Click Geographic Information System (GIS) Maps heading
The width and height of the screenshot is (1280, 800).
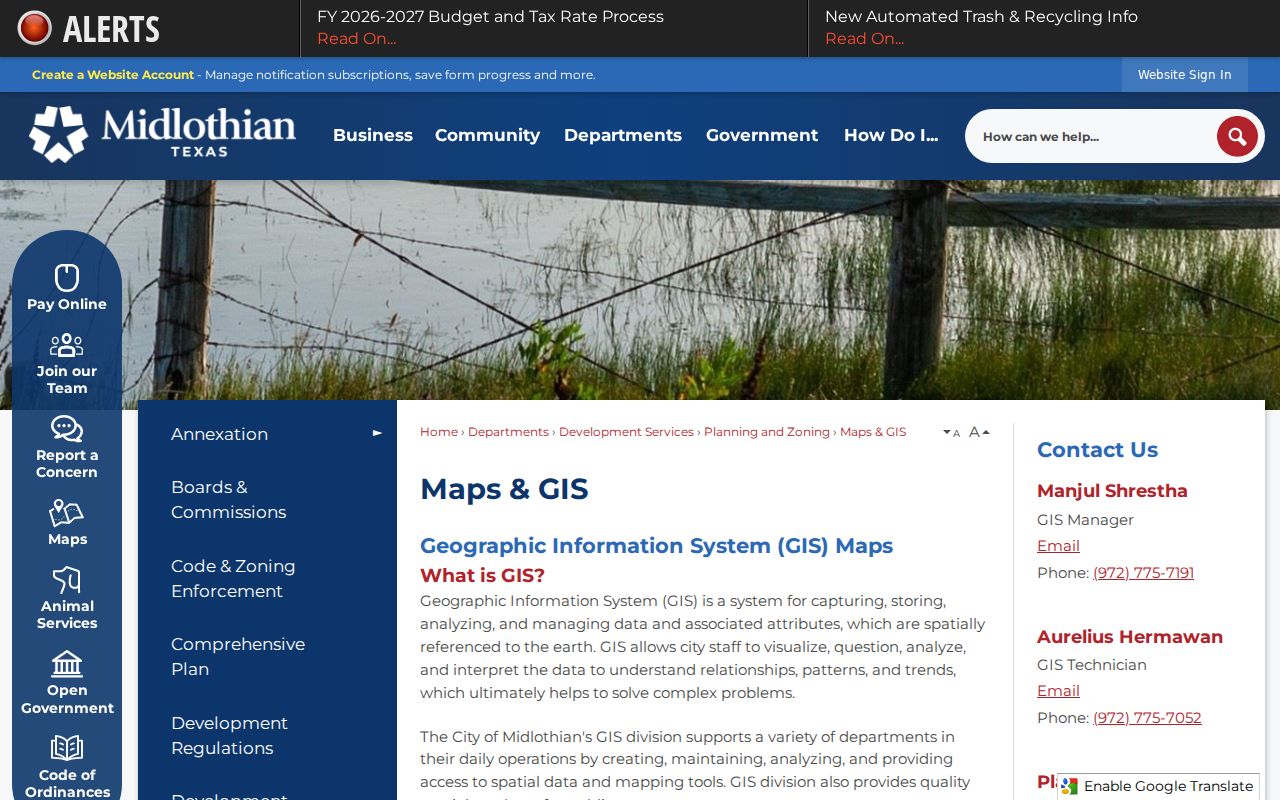pyautogui.click(x=656, y=546)
